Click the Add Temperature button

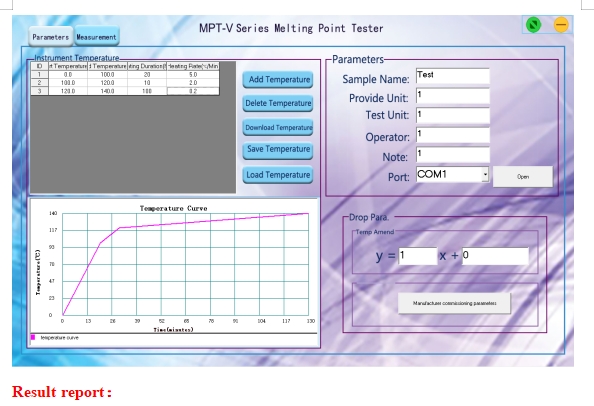tap(278, 80)
